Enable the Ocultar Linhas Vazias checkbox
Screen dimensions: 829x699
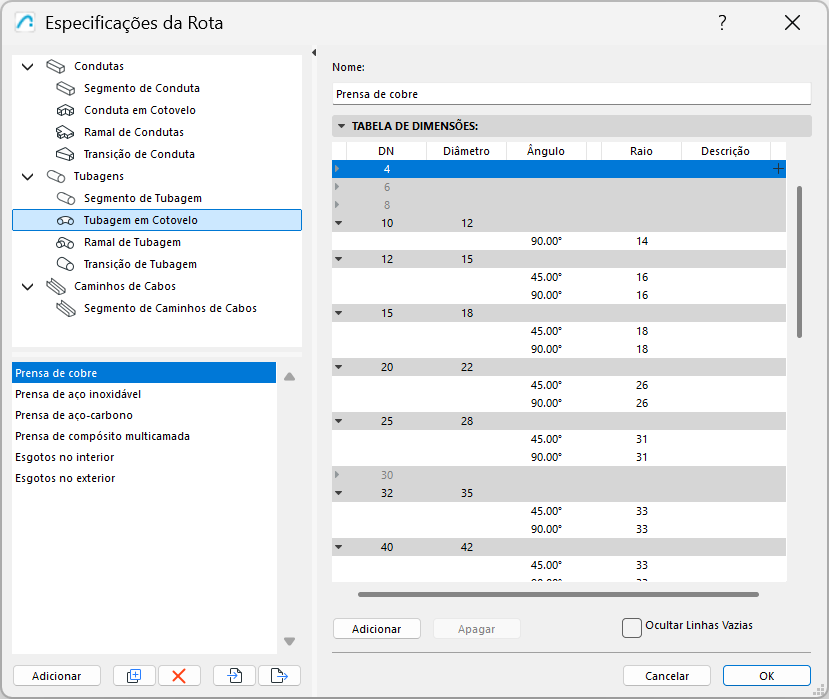(x=631, y=627)
